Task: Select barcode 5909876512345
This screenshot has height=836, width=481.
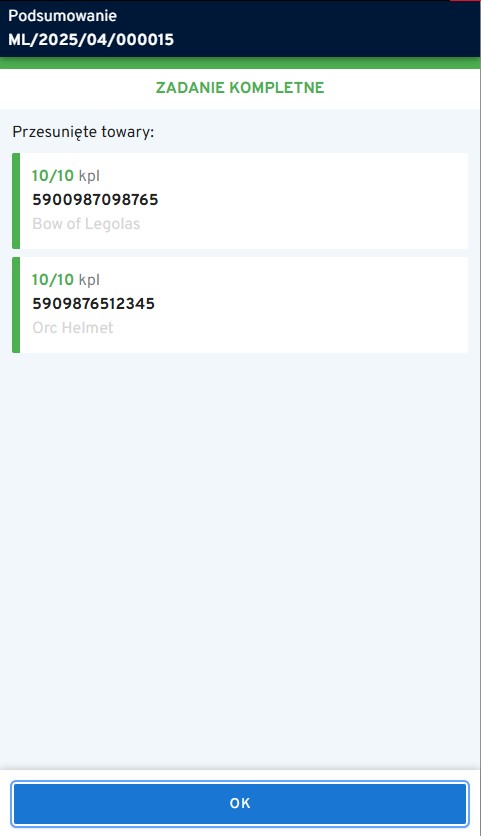Action: pyautogui.click(x=94, y=304)
